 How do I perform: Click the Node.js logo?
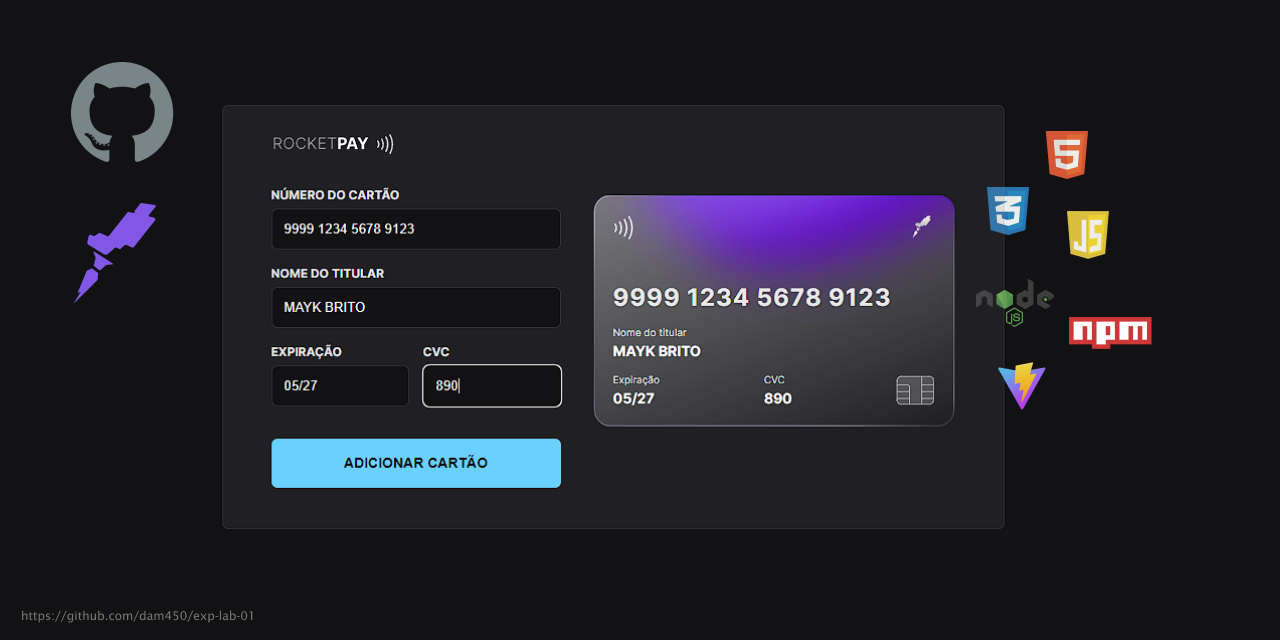tap(1014, 302)
